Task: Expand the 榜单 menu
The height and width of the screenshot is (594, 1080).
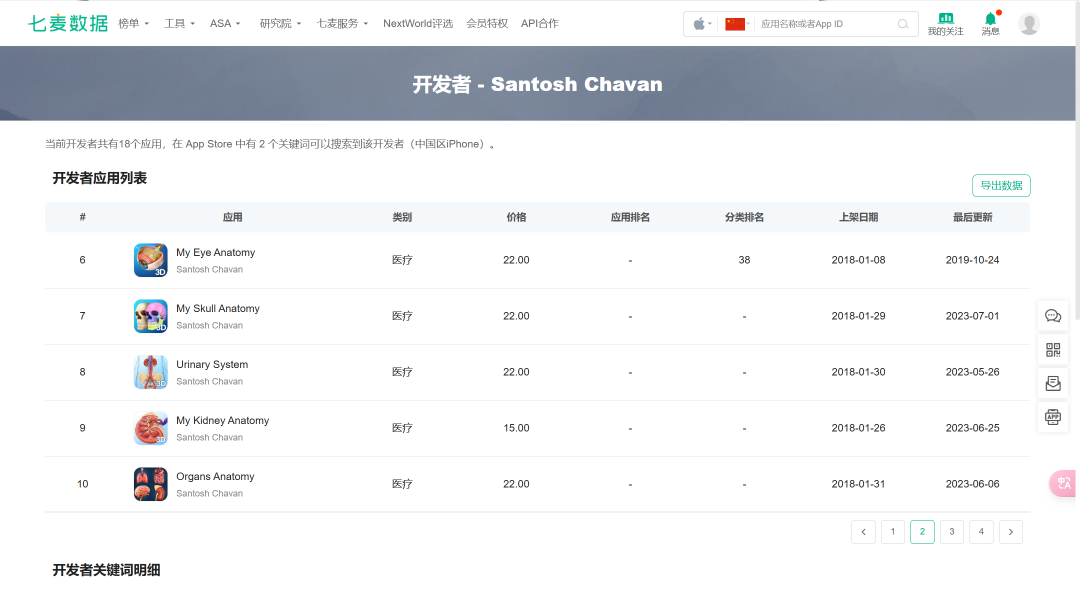Action: [x=134, y=23]
